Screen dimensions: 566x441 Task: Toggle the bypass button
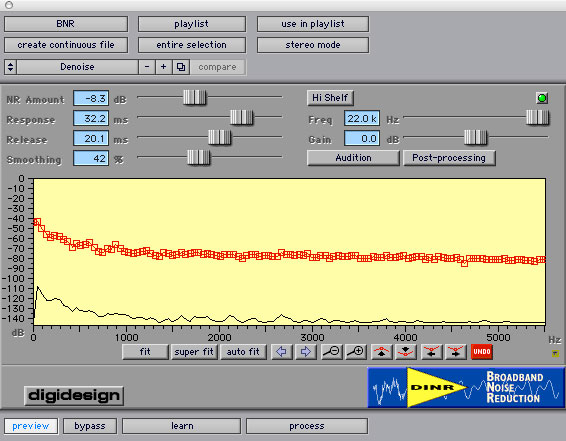pos(90,426)
